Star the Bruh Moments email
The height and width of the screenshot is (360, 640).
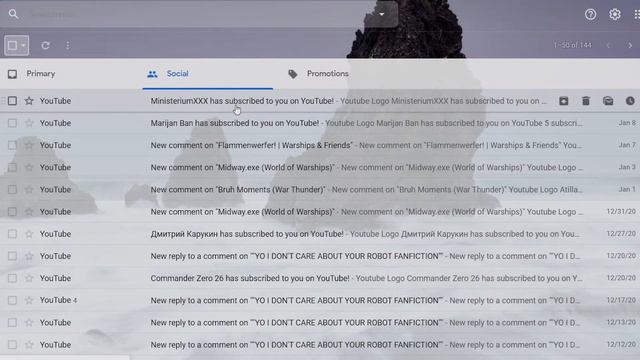[29, 189]
